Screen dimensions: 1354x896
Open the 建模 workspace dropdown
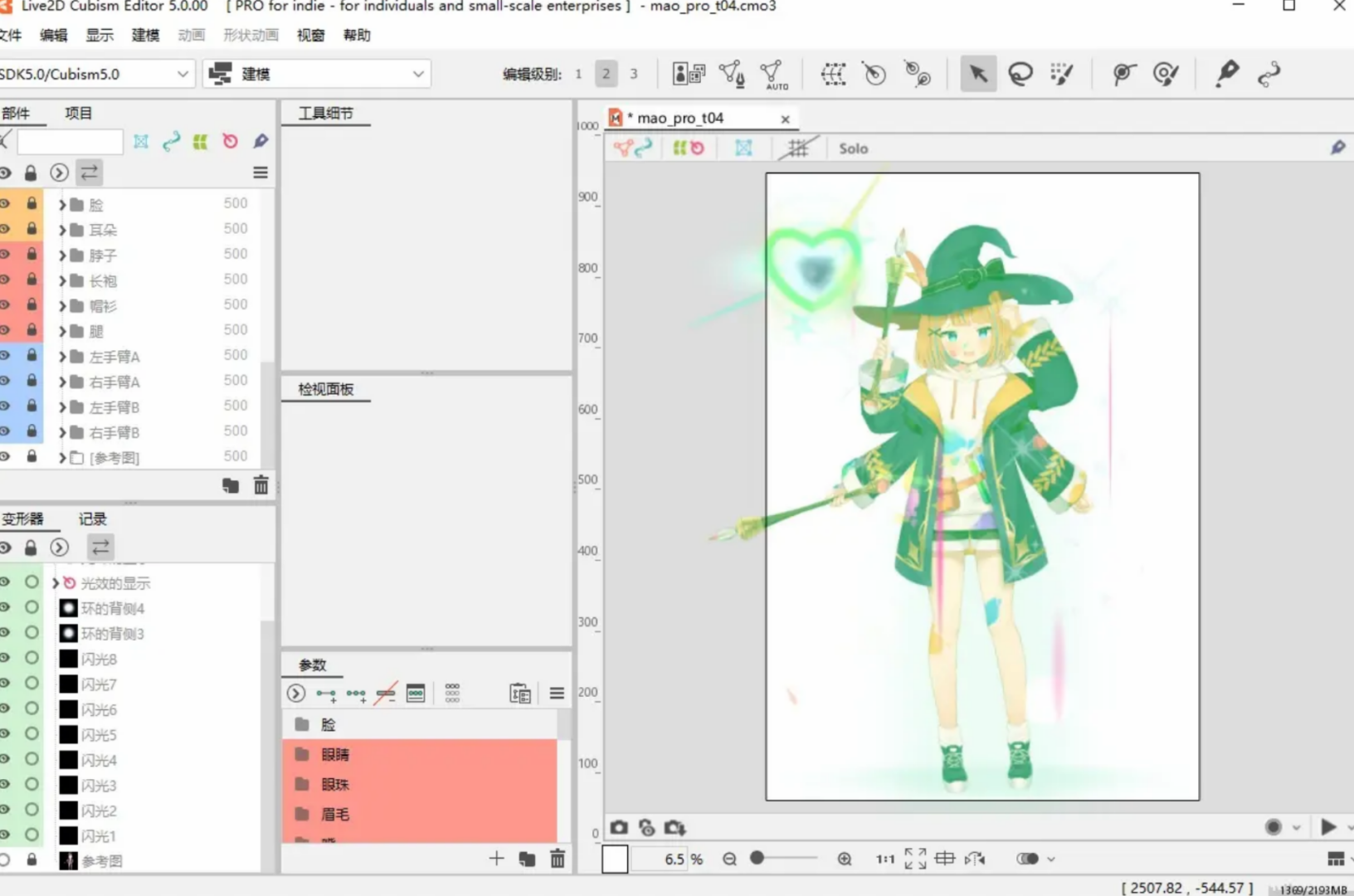click(317, 74)
